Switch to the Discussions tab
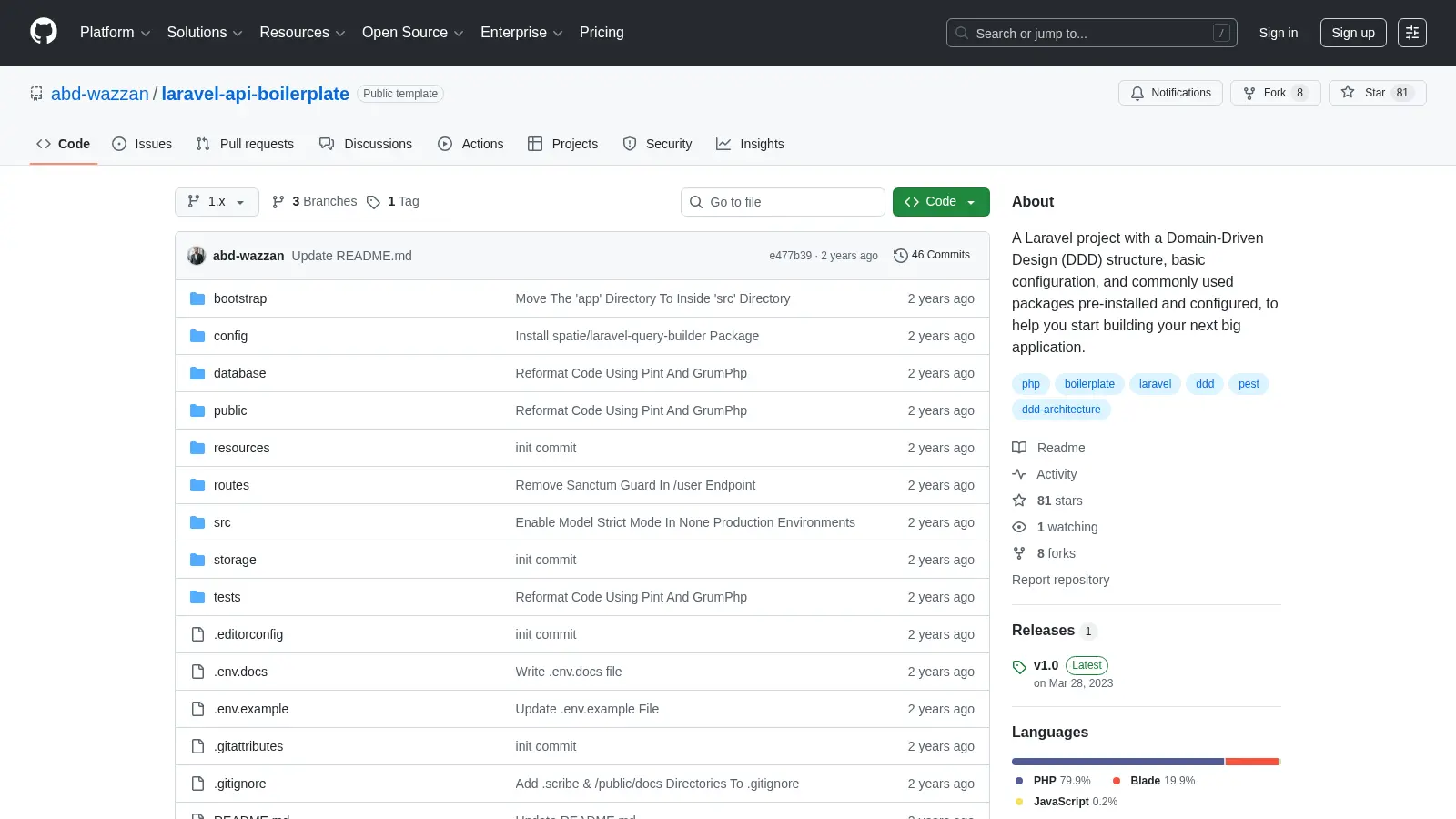The height and width of the screenshot is (819, 1456). 366,144
